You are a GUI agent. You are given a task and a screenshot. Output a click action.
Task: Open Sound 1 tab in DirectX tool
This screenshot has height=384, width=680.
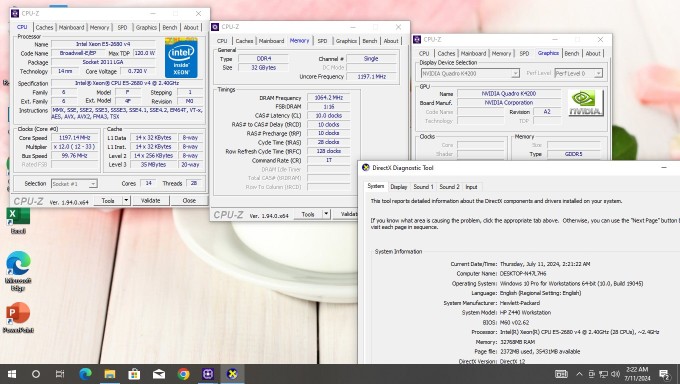(x=423, y=187)
